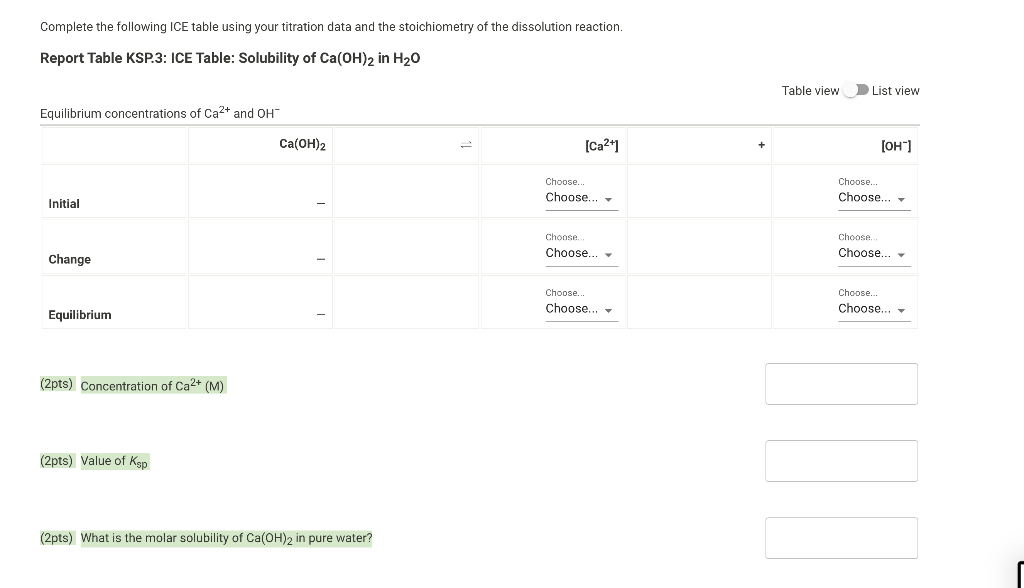This screenshot has height=588, width=1024.
Task: Click the dropdown arrow for Equilibrium [OH-]
Action: point(901,310)
